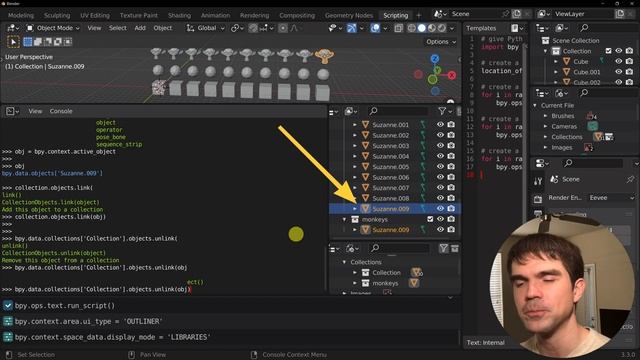Open the UV Editing workspace tab
Screen dimensions: 640x360
click(95, 16)
